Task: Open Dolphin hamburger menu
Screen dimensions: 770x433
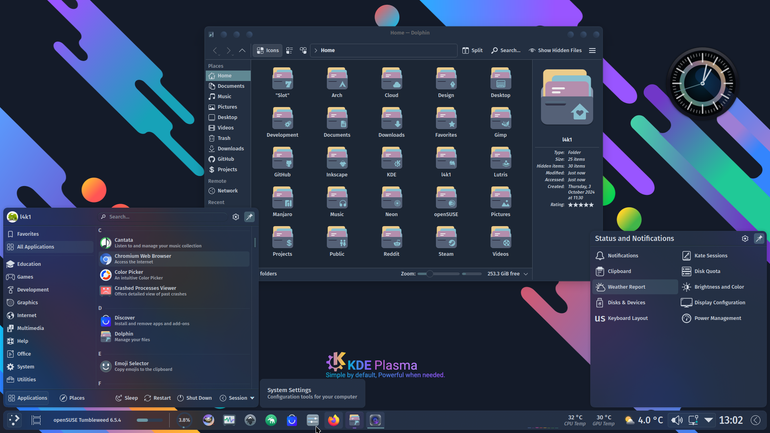Action: pos(592,50)
